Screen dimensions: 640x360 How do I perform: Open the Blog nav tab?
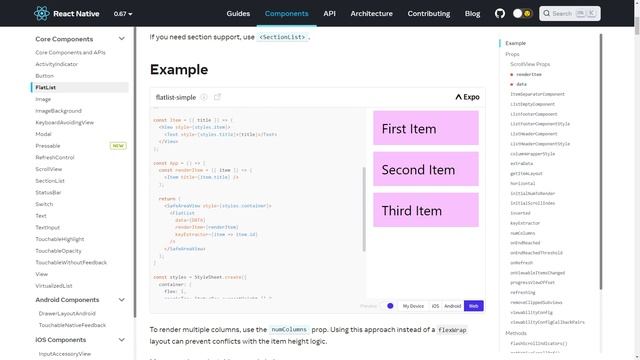click(472, 13)
